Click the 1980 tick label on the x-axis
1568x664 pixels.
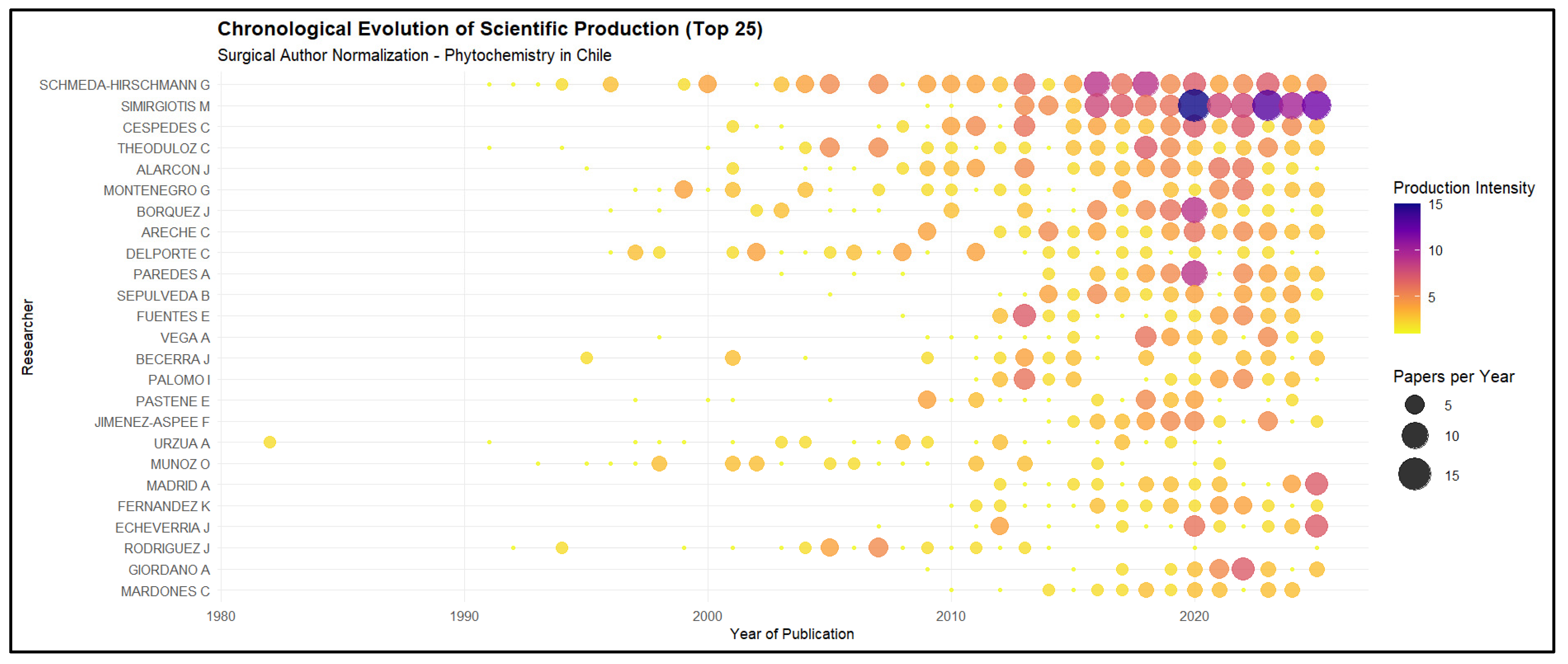pyautogui.click(x=220, y=616)
